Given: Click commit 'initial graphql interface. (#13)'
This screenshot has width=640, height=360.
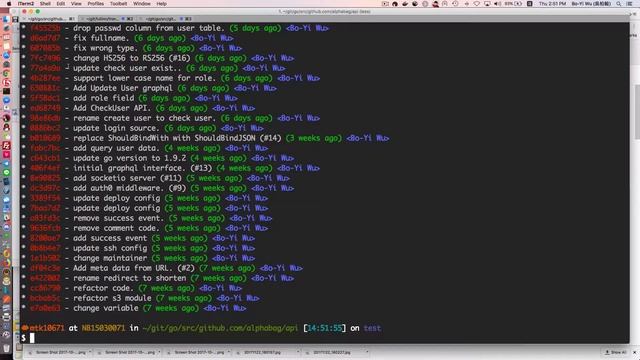Looking at the screenshot, I should (143, 168).
